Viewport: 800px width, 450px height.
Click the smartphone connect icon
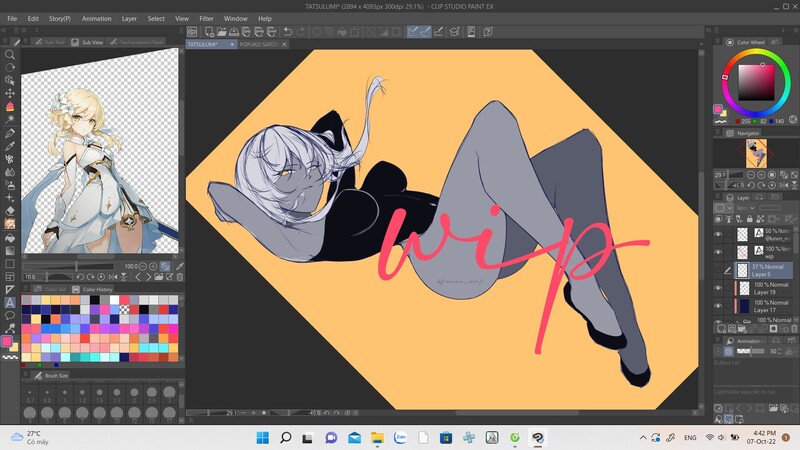pyautogui.click(x=471, y=32)
